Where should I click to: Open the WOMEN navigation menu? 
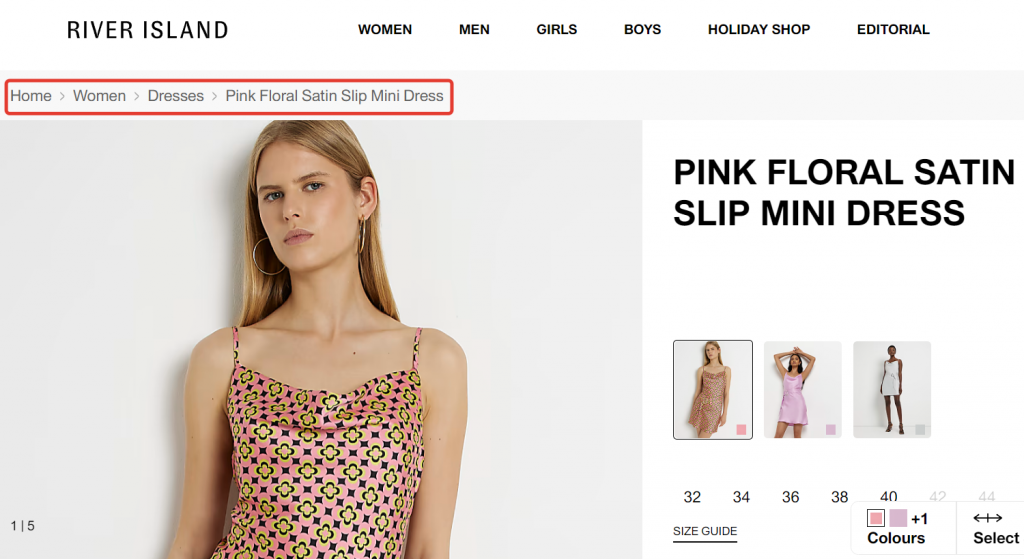(385, 30)
